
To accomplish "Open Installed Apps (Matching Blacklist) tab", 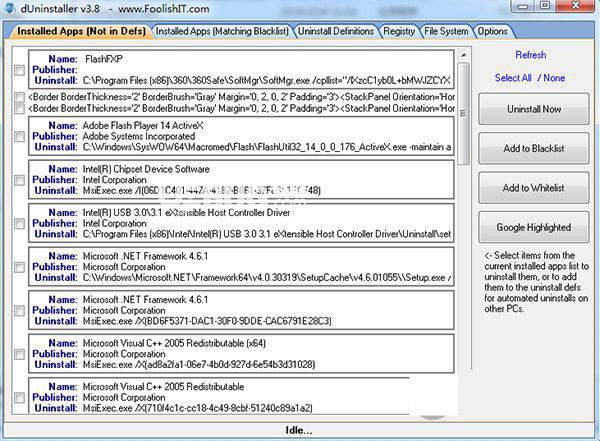I will 222,31.
